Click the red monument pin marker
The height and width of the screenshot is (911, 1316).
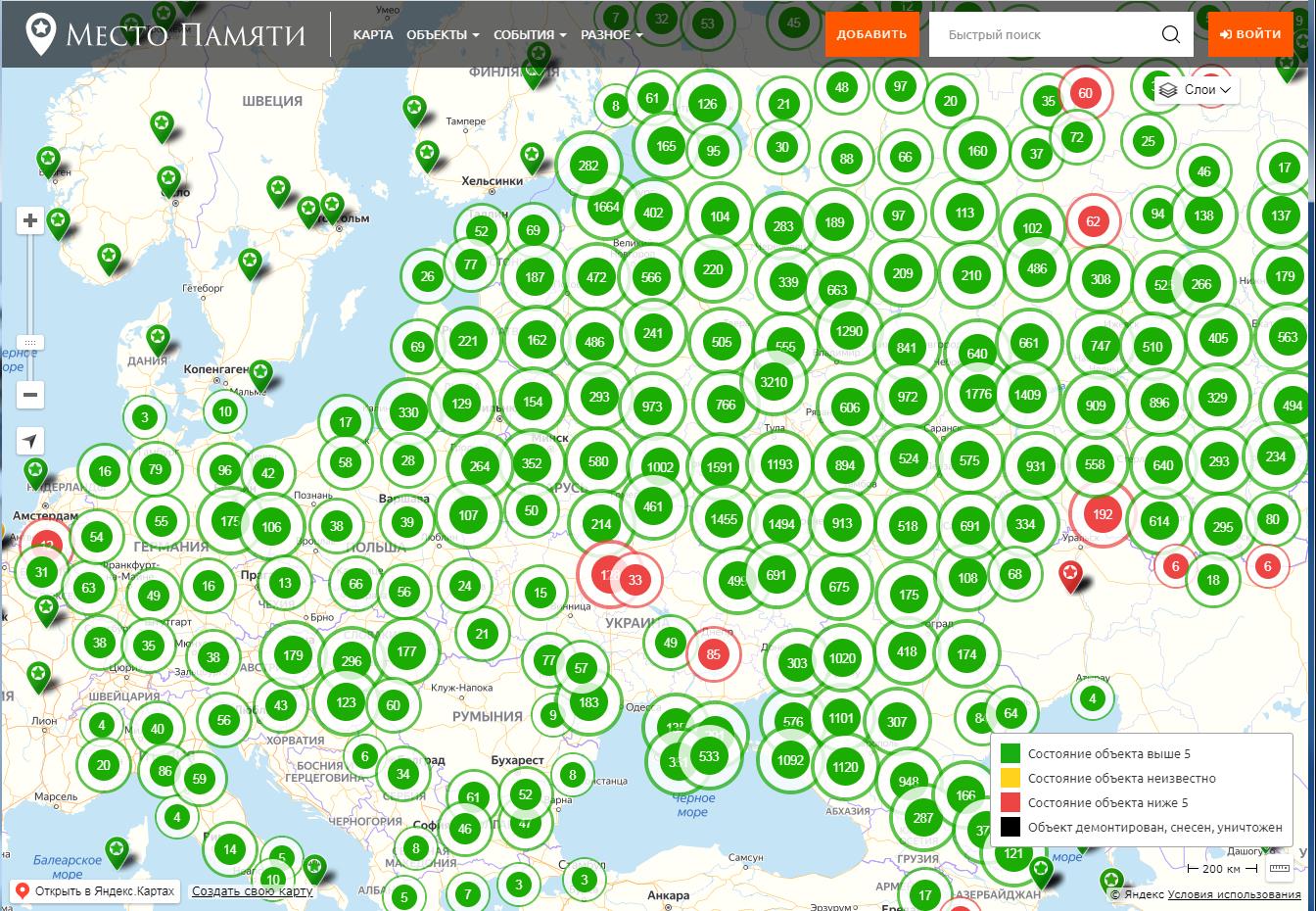pyautogui.click(x=1071, y=575)
